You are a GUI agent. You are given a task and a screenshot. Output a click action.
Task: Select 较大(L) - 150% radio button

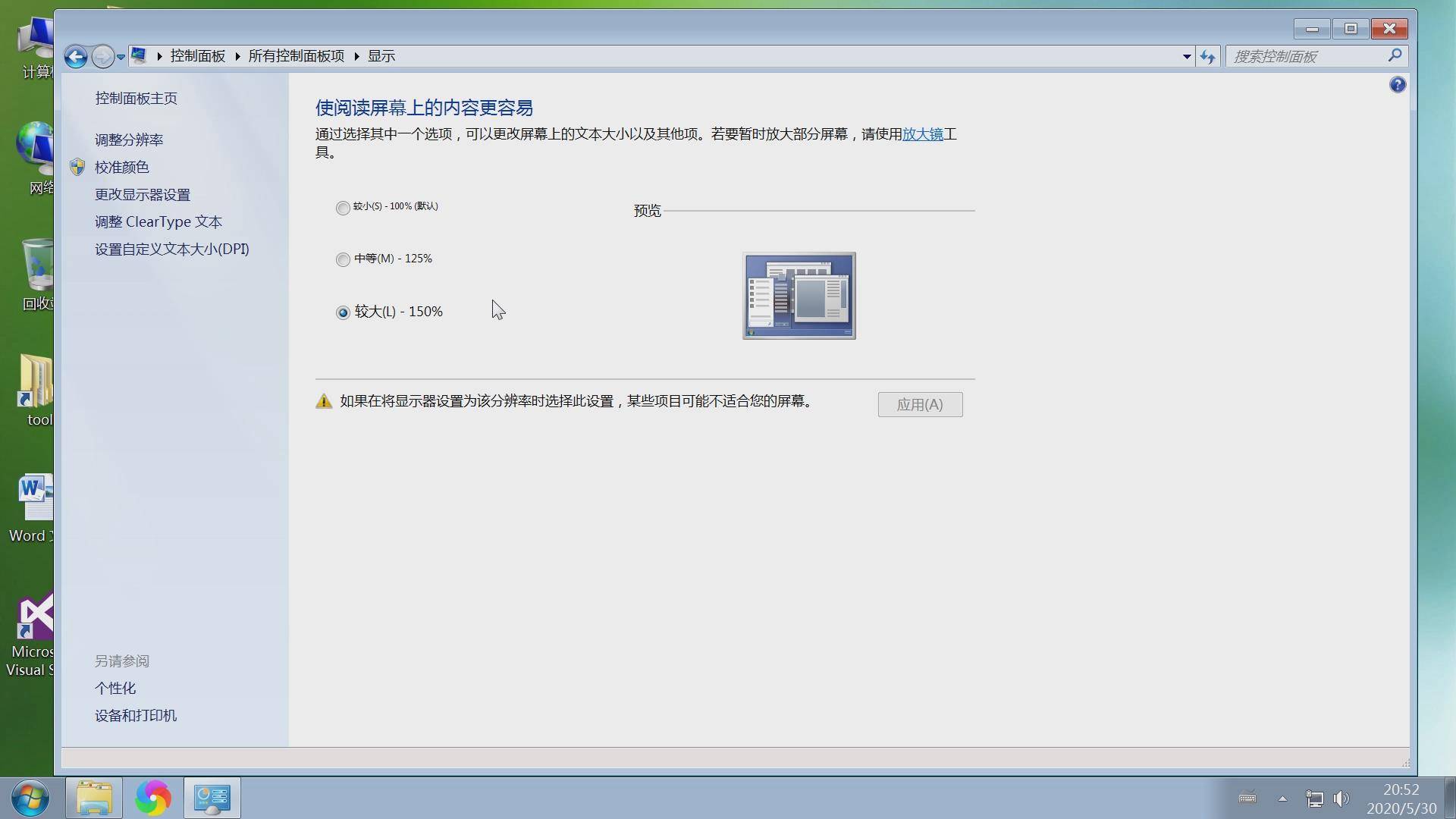343,311
